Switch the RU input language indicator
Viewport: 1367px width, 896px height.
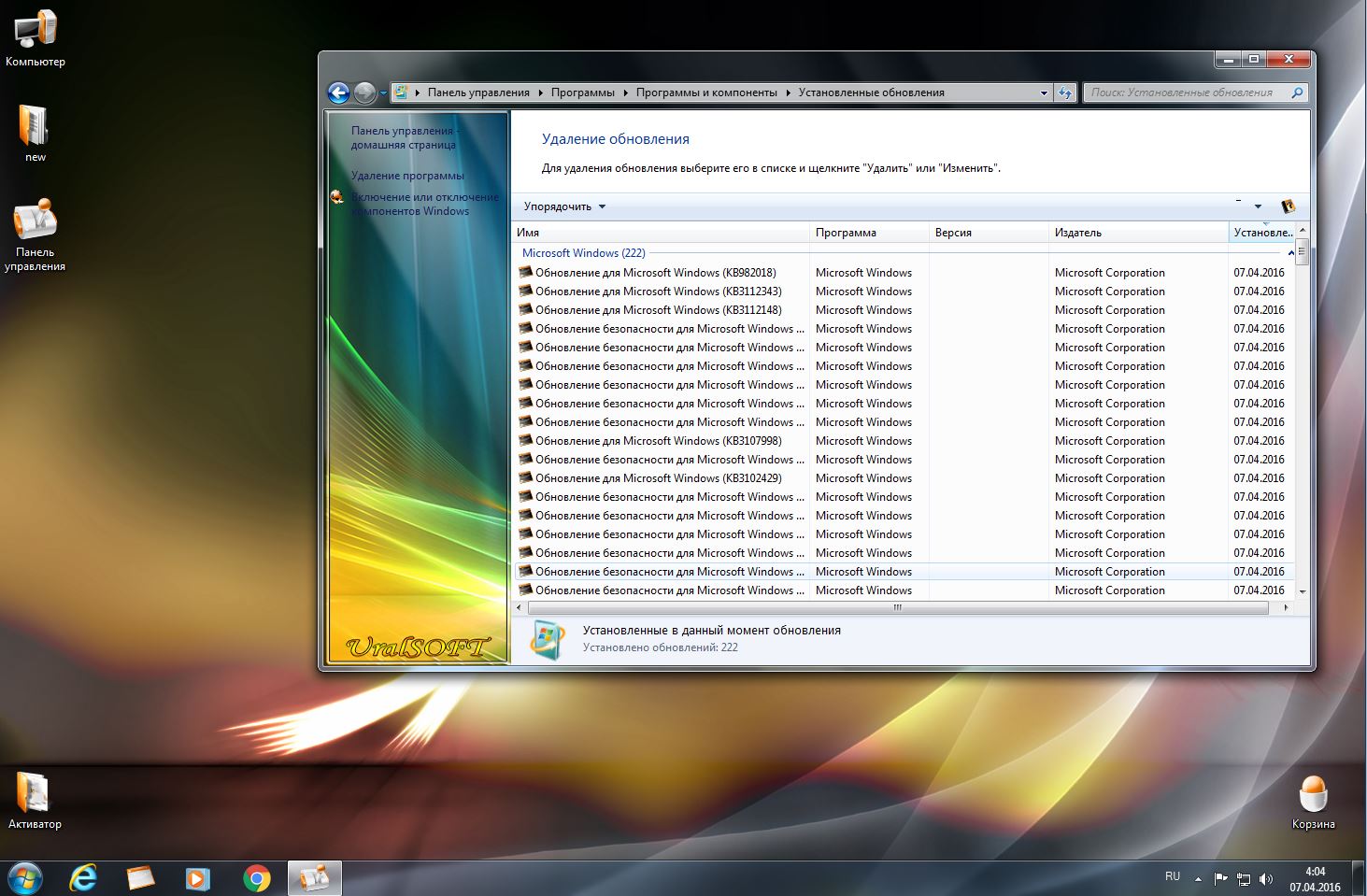pos(1173,877)
